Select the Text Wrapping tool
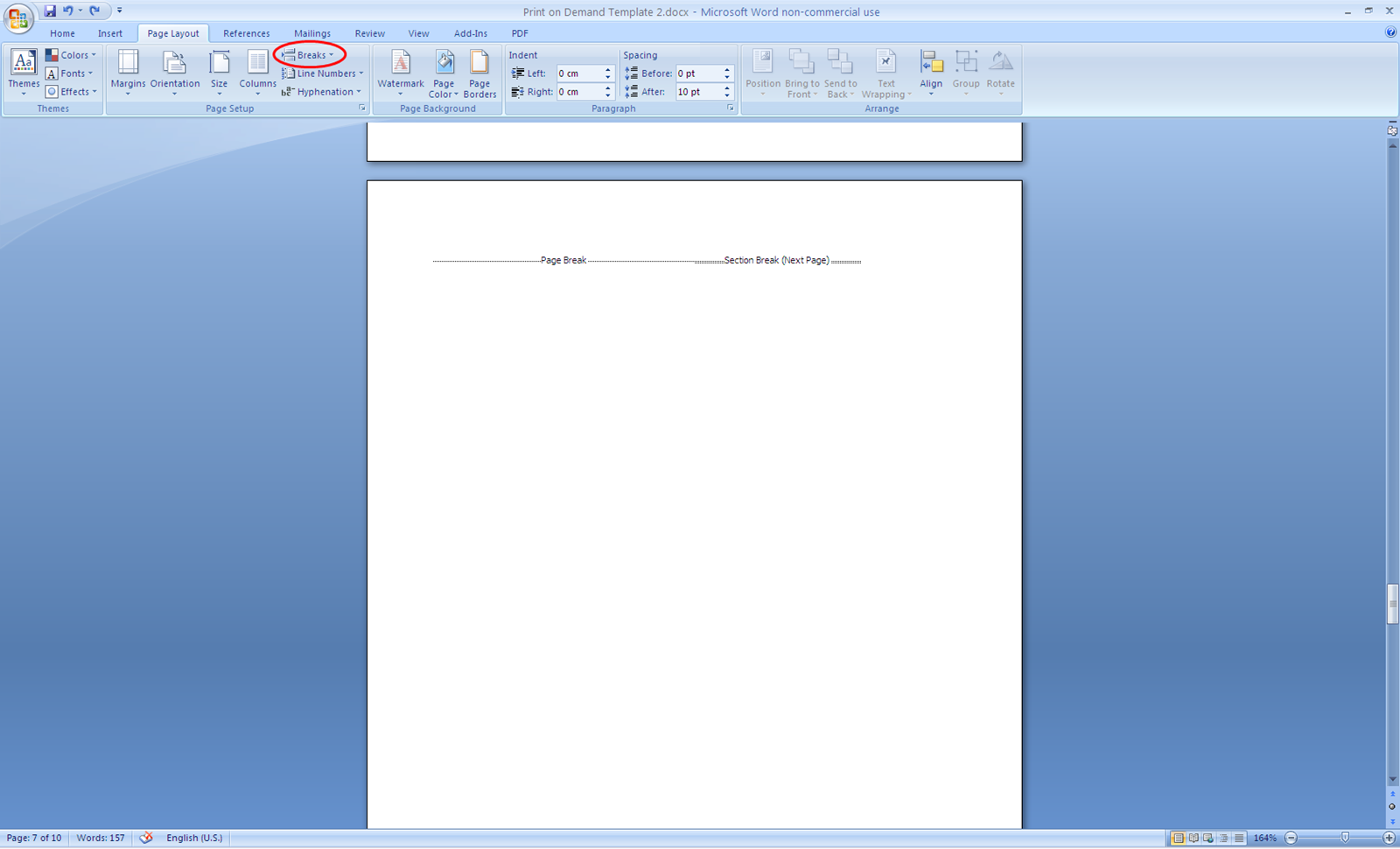The height and width of the screenshot is (849, 1400). (x=886, y=74)
